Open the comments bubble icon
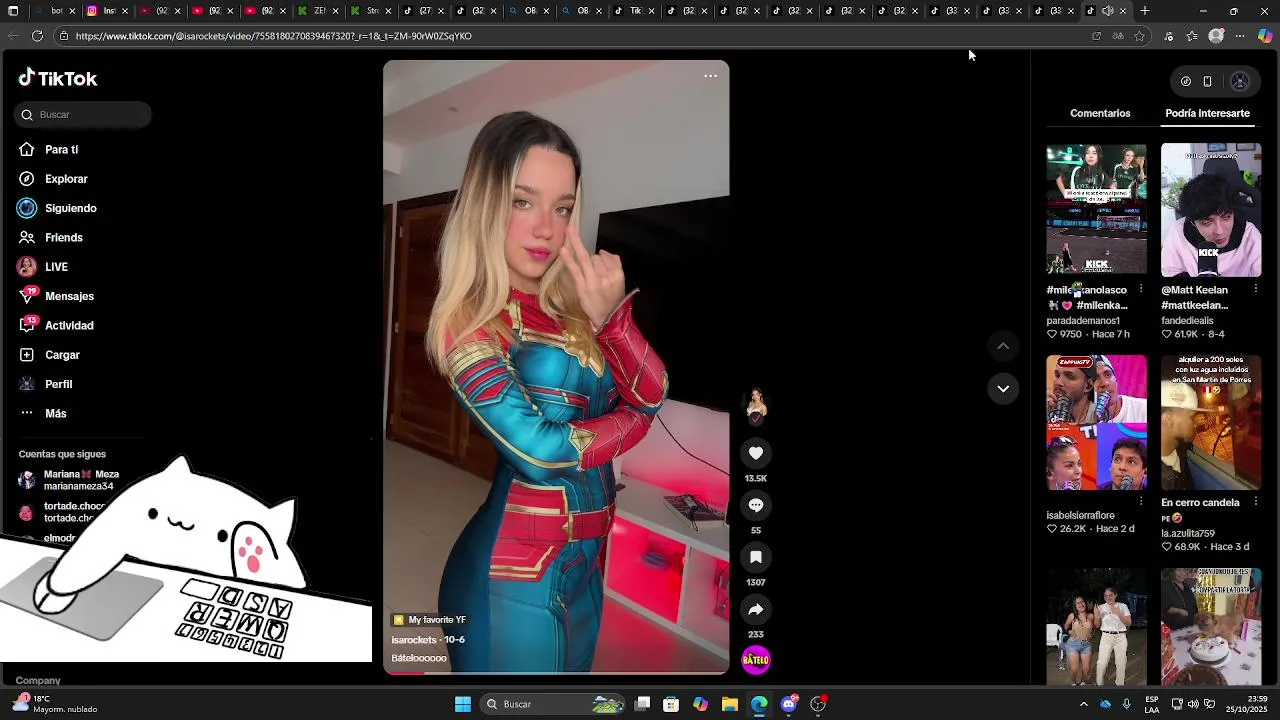This screenshot has width=1280, height=720. tap(756, 505)
